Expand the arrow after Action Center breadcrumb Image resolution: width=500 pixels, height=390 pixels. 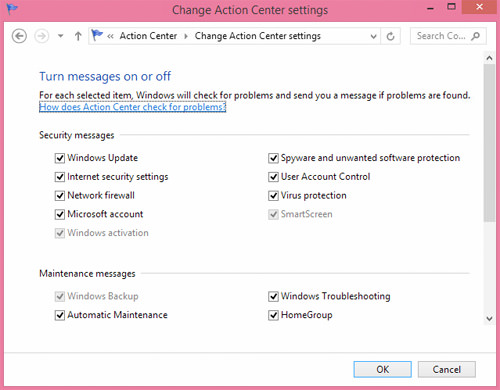pyautogui.click(x=186, y=36)
